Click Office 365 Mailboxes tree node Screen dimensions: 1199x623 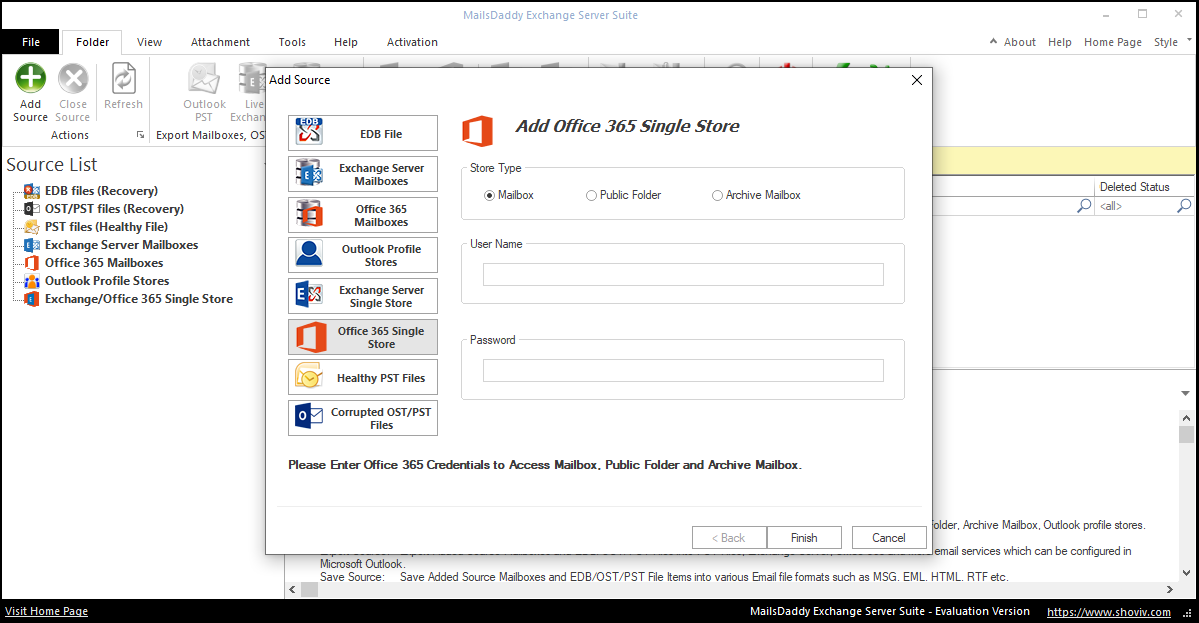(x=104, y=262)
